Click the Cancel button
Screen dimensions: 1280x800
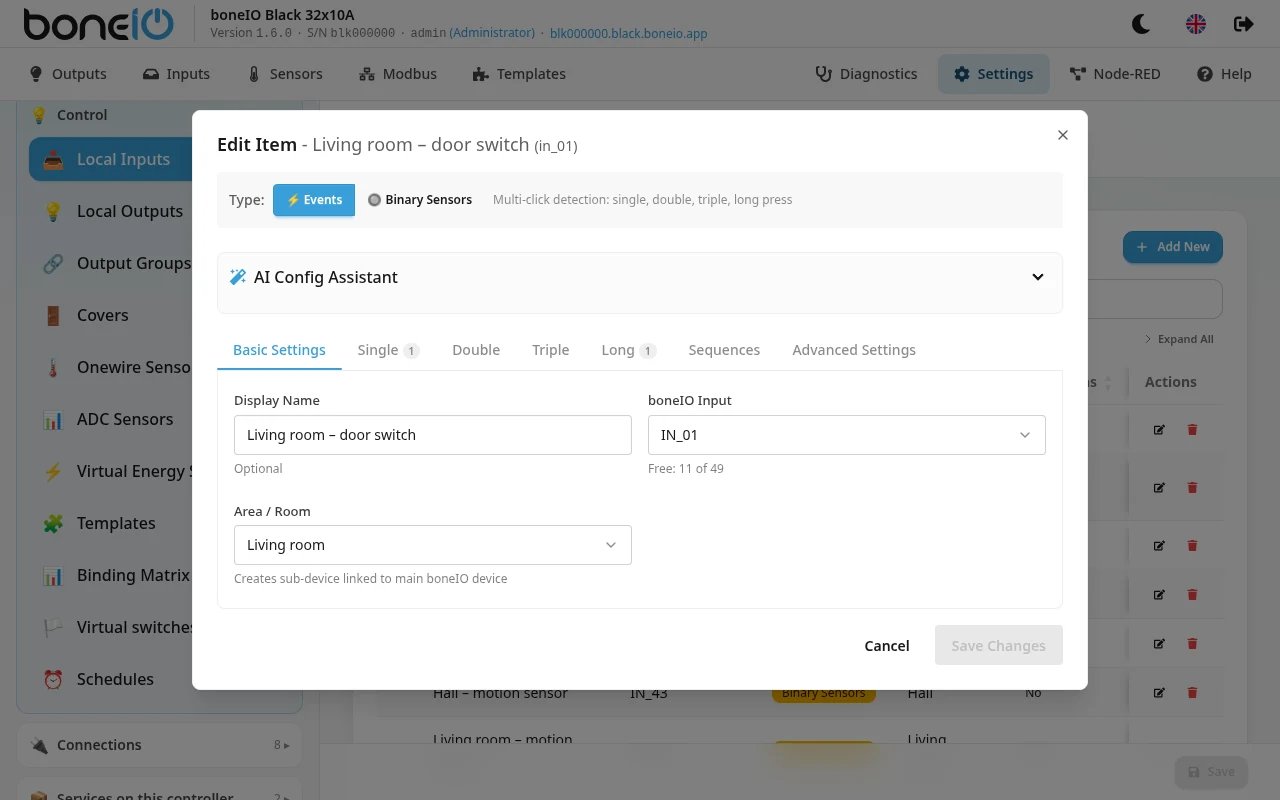[x=887, y=646]
